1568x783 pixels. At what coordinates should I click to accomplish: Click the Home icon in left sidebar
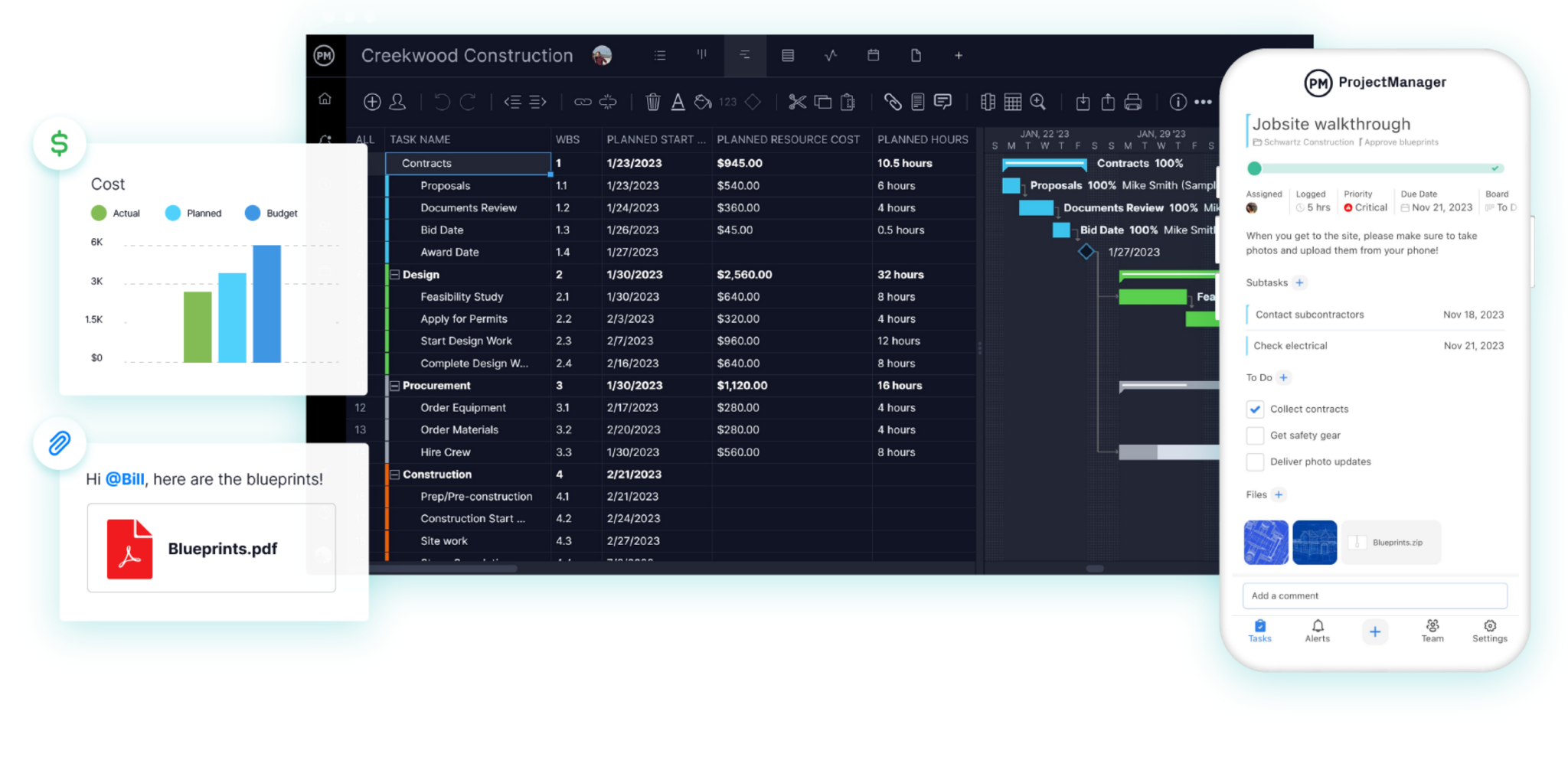(325, 99)
